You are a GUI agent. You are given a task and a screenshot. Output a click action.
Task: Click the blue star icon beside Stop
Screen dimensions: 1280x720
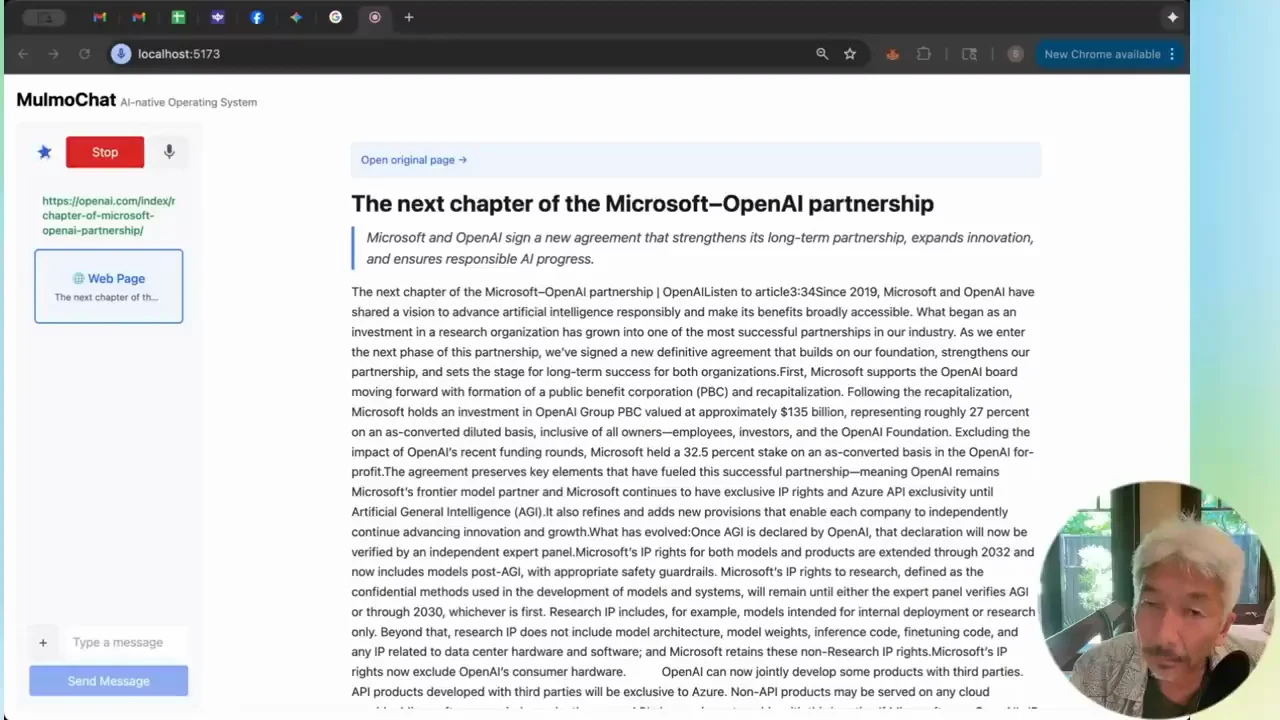pos(44,152)
